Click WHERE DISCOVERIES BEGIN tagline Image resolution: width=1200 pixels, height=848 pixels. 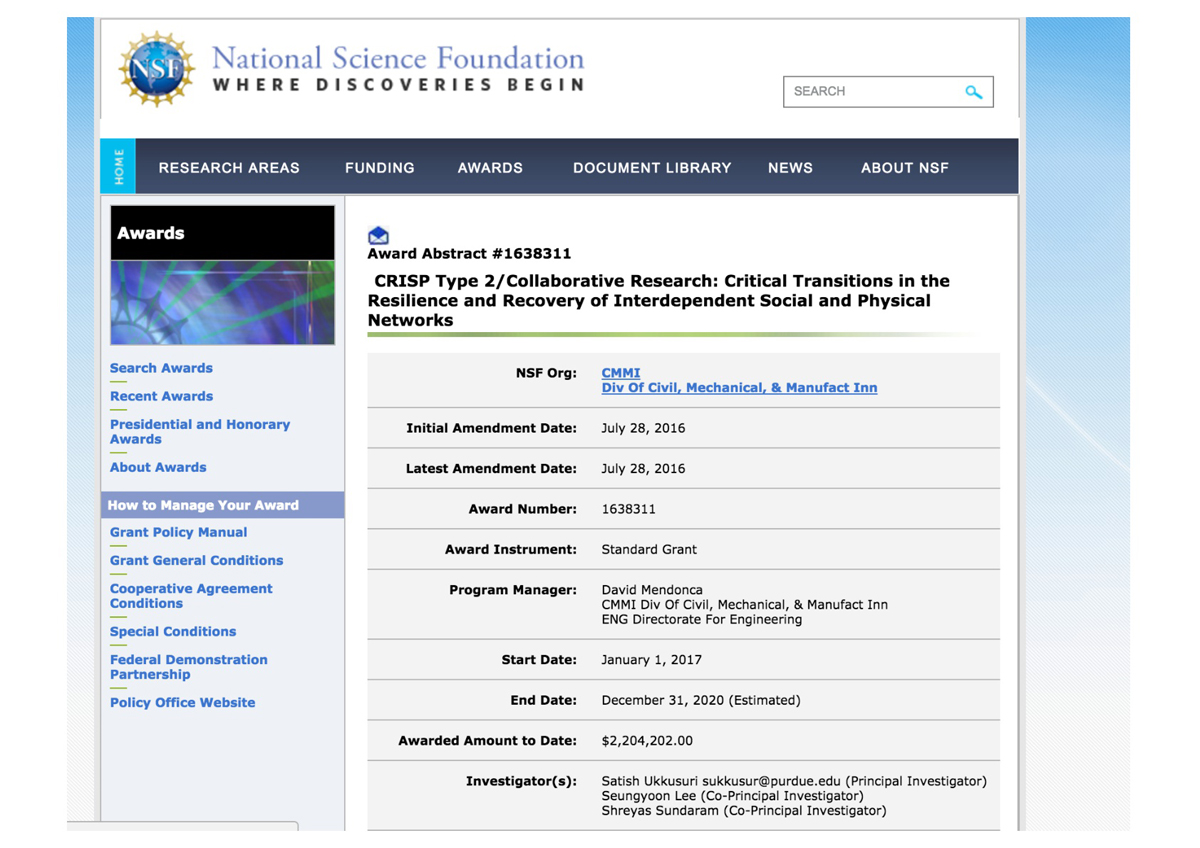coord(399,85)
